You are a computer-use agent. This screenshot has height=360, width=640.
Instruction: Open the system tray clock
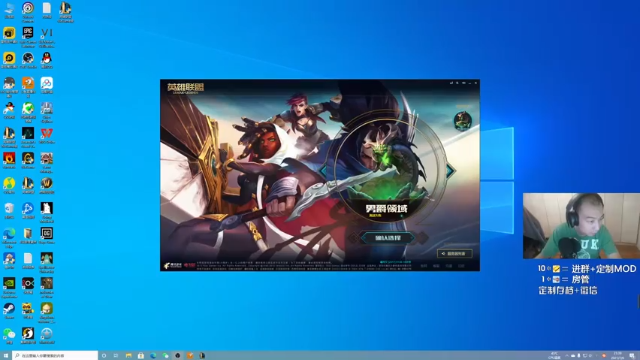point(618,356)
